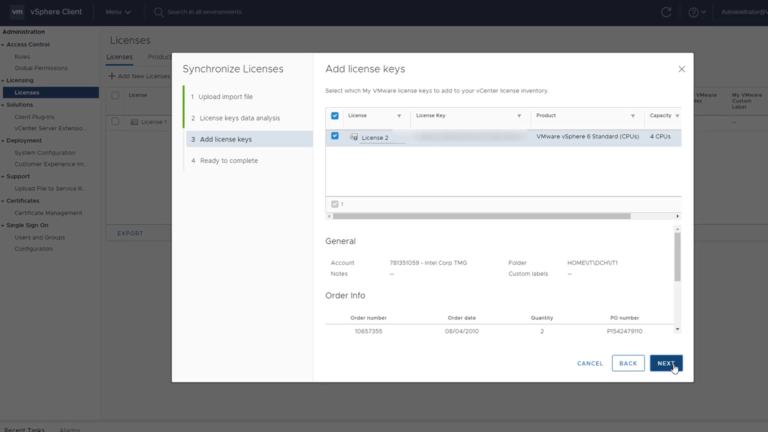This screenshot has height=432, width=768.
Task: Open Roles in the sidebar
Action: [22, 57]
